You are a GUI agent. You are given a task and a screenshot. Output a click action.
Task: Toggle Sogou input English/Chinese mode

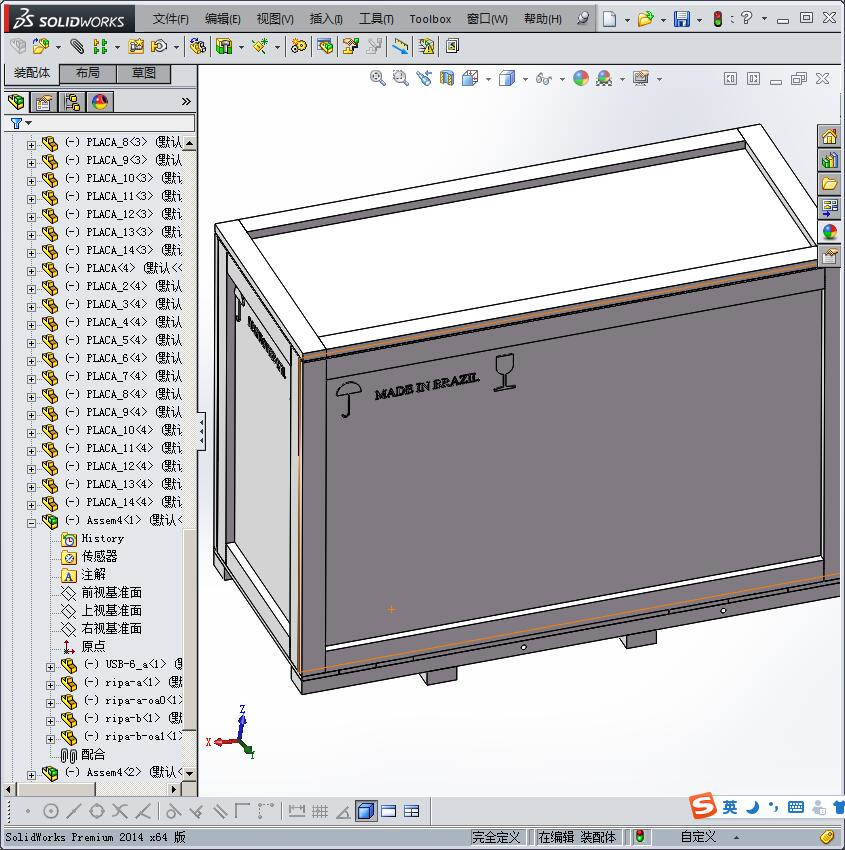point(730,807)
